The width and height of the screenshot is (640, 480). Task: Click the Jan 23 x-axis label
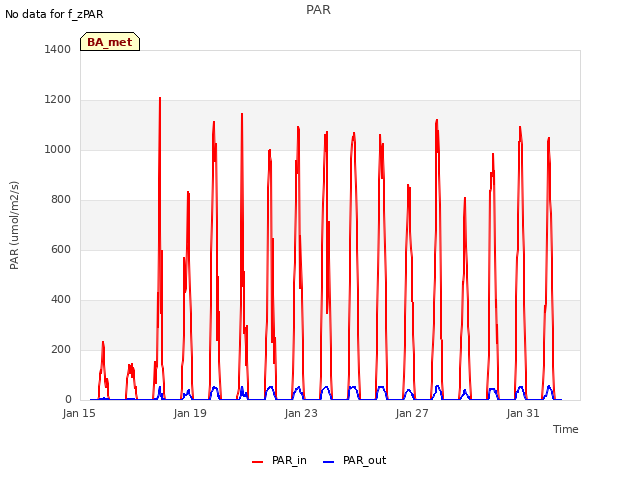(x=301, y=413)
